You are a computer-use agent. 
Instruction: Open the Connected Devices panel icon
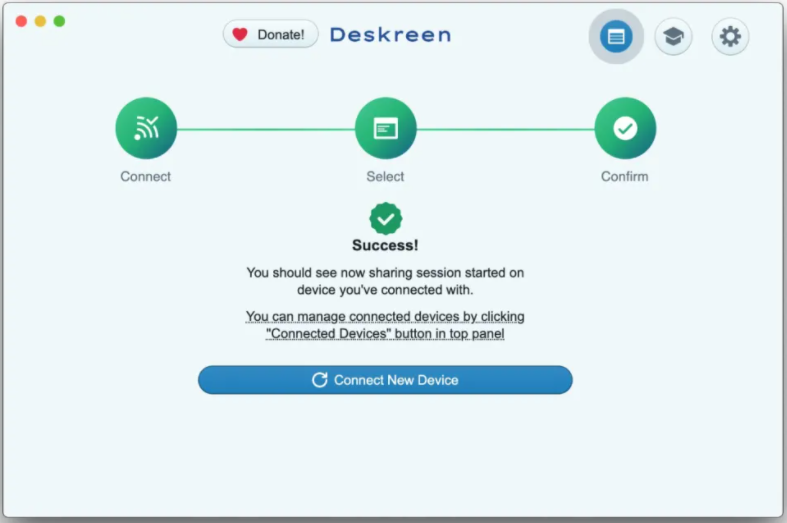click(x=616, y=36)
